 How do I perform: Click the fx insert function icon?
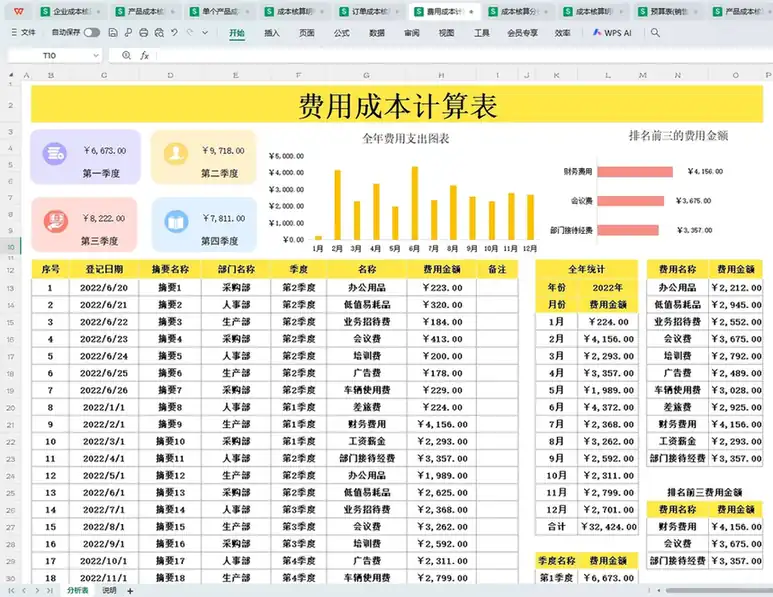144,55
